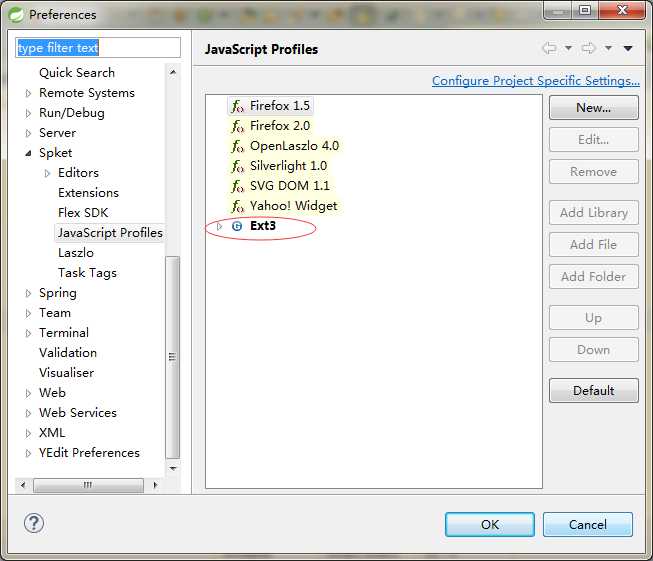
Task: Select the OpenLaszlo 4.0 profile text
Action: pyautogui.click(x=294, y=146)
